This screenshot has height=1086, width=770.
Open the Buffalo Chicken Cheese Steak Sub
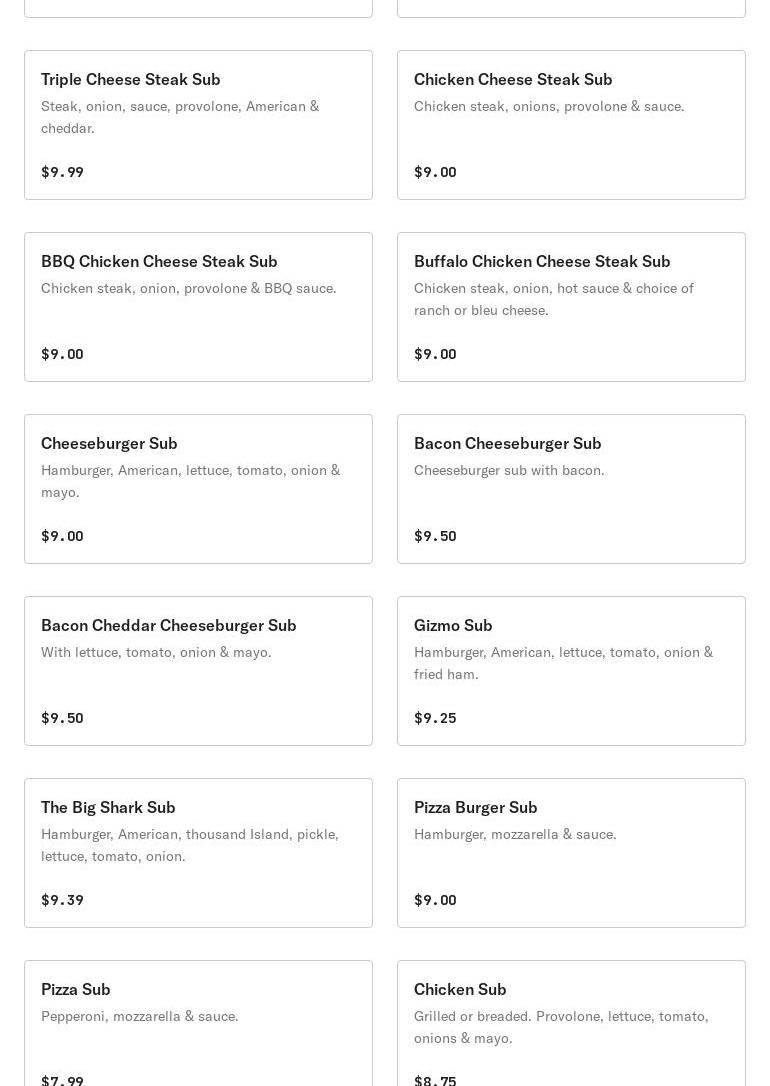click(x=542, y=261)
